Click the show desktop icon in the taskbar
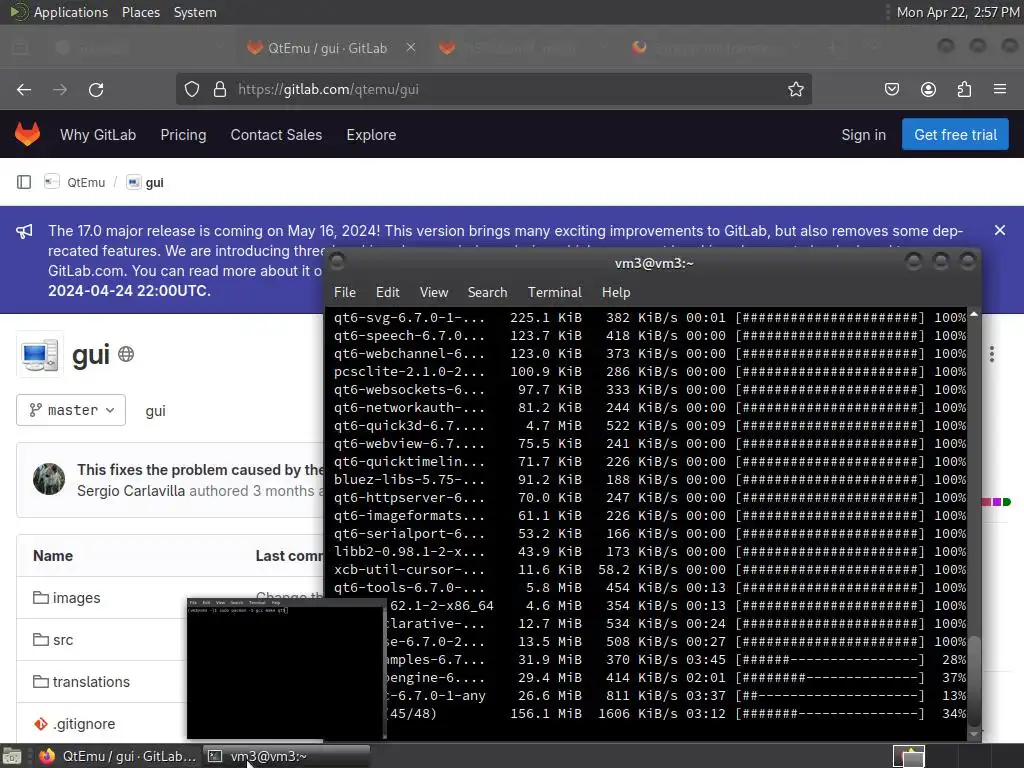 coord(12,756)
